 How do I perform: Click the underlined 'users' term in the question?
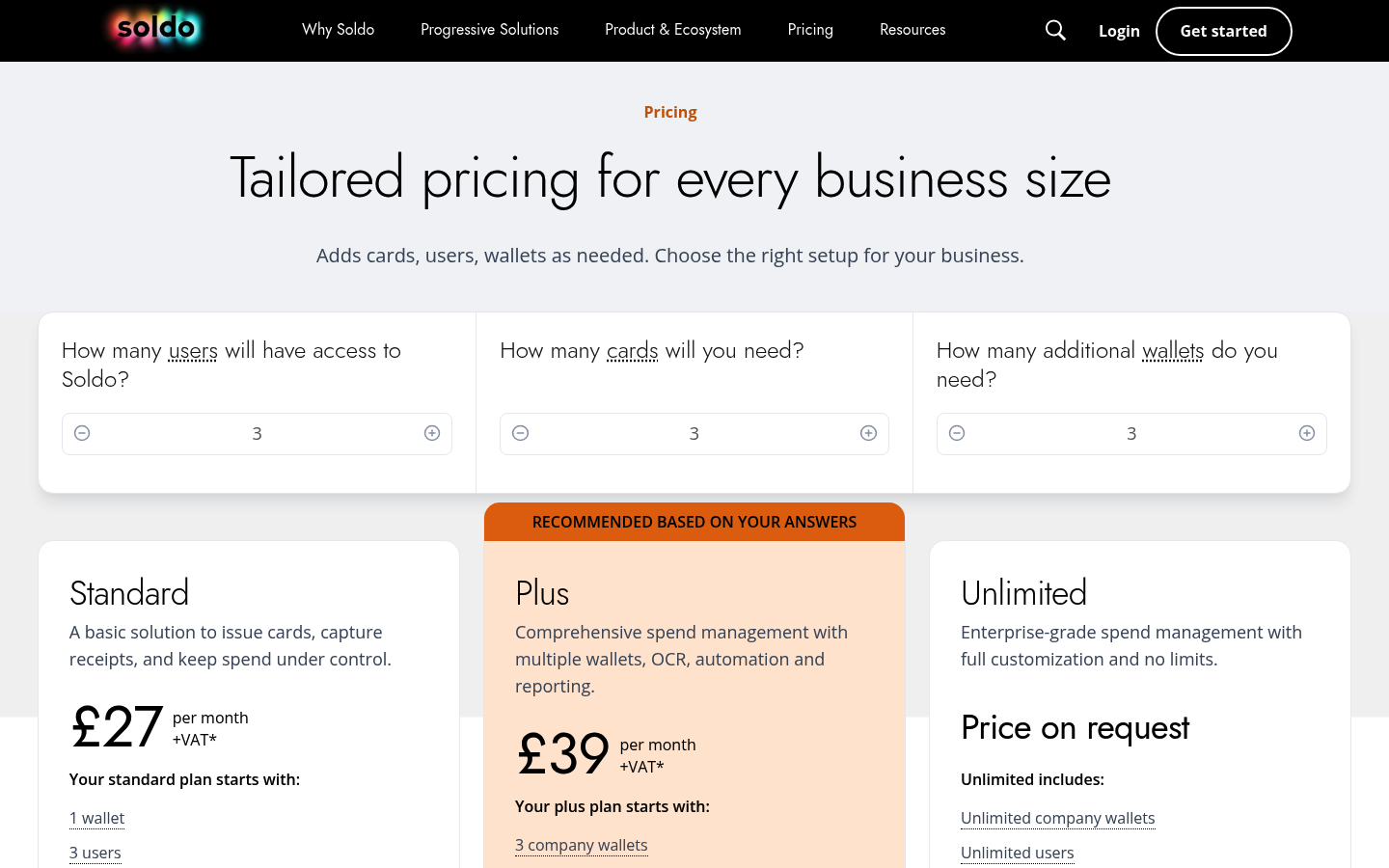pyautogui.click(x=193, y=351)
